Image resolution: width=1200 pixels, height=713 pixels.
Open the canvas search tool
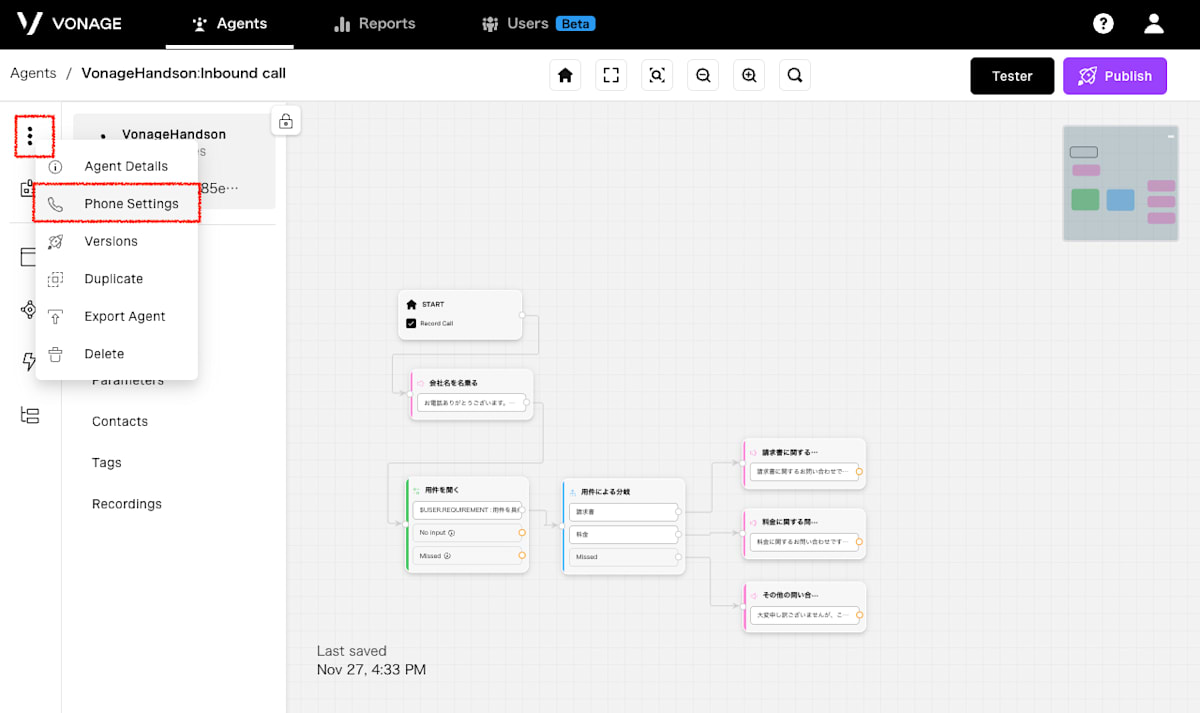794,75
